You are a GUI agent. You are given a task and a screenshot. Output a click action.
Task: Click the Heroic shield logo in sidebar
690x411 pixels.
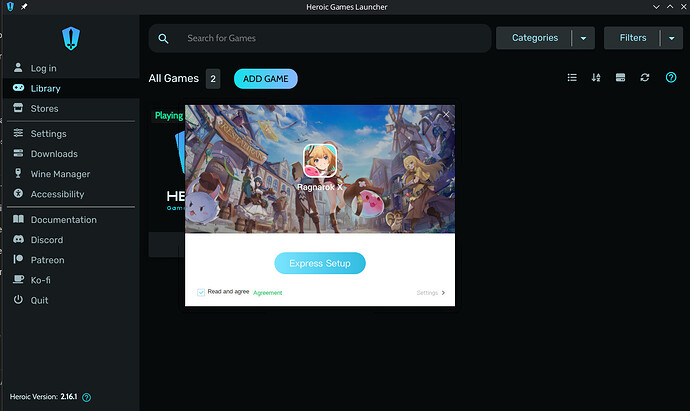coord(71,38)
